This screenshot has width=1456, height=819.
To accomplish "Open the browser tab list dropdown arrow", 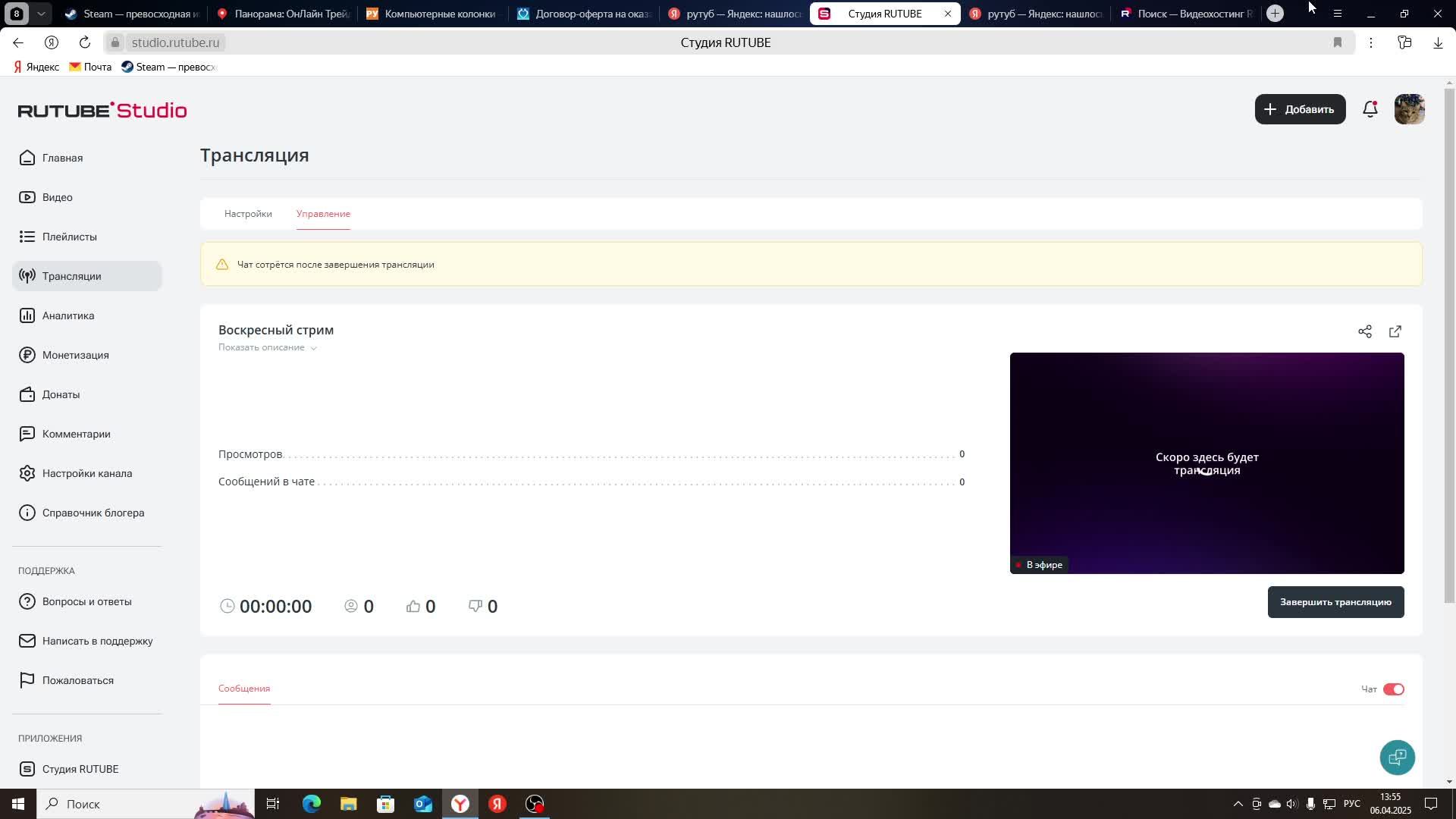I will point(42,14).
